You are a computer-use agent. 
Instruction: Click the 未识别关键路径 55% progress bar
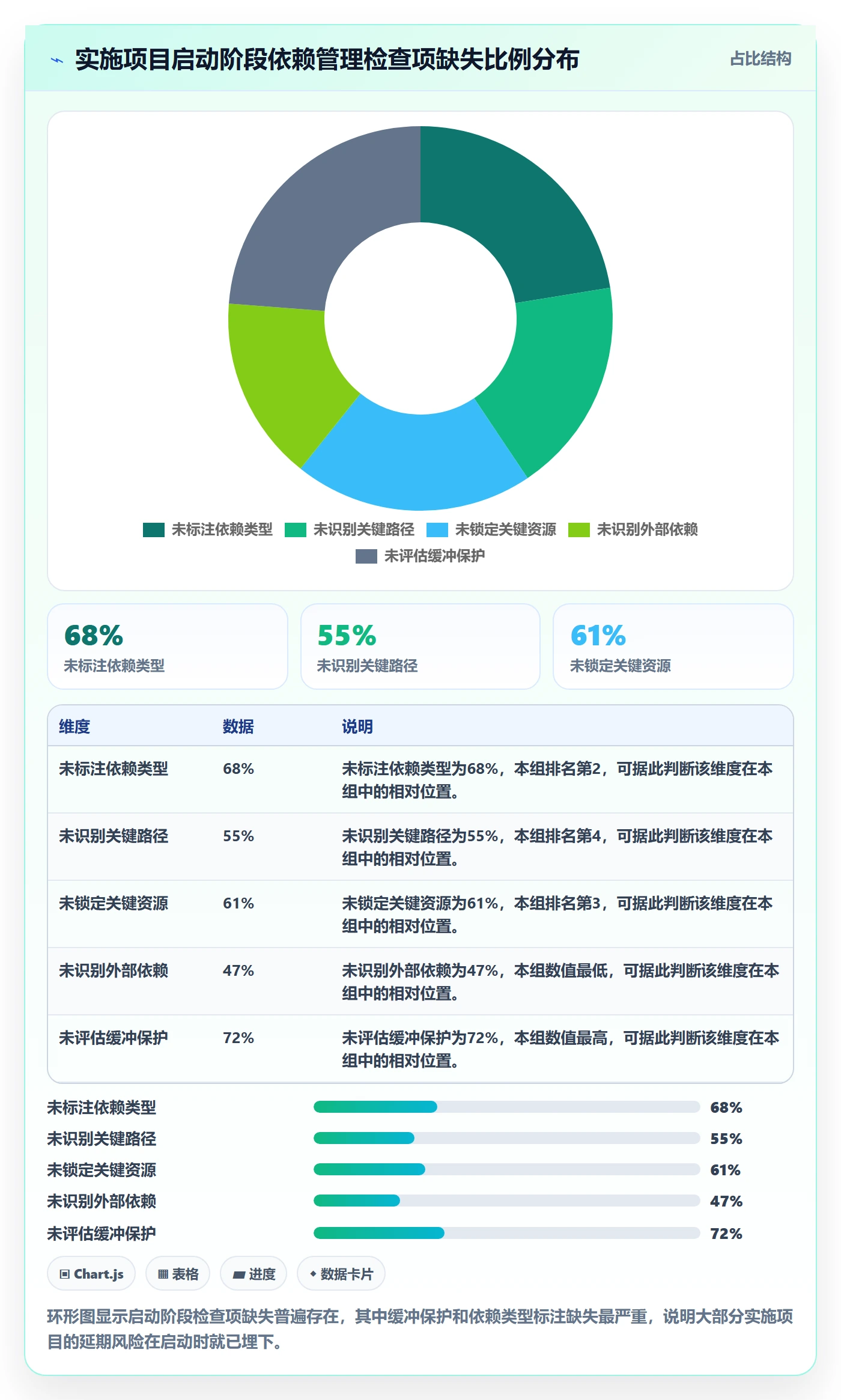point(507,1138)
